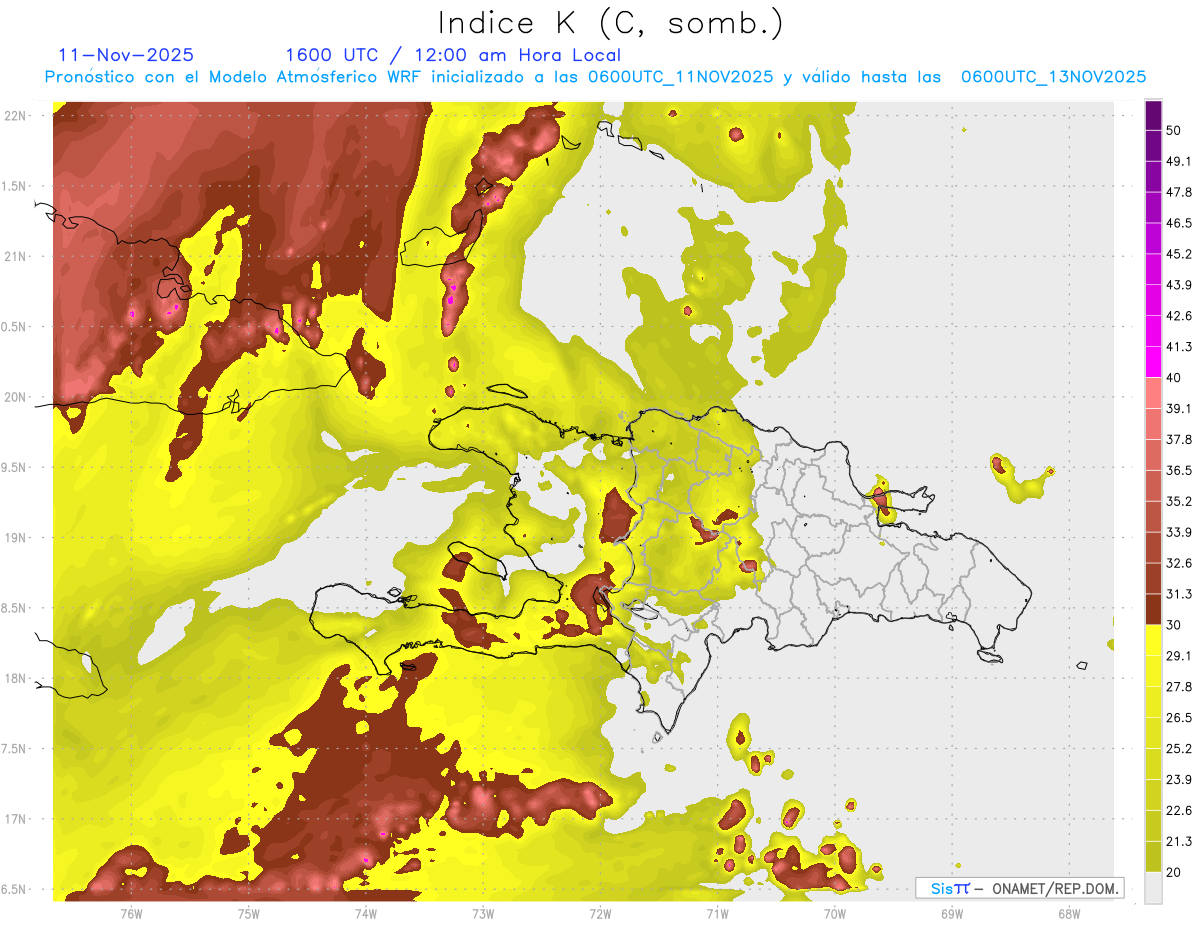Pick salmon swatch between 39.1 and 40
Viewport: 1200px width, 927px height.
[1153, 393]
